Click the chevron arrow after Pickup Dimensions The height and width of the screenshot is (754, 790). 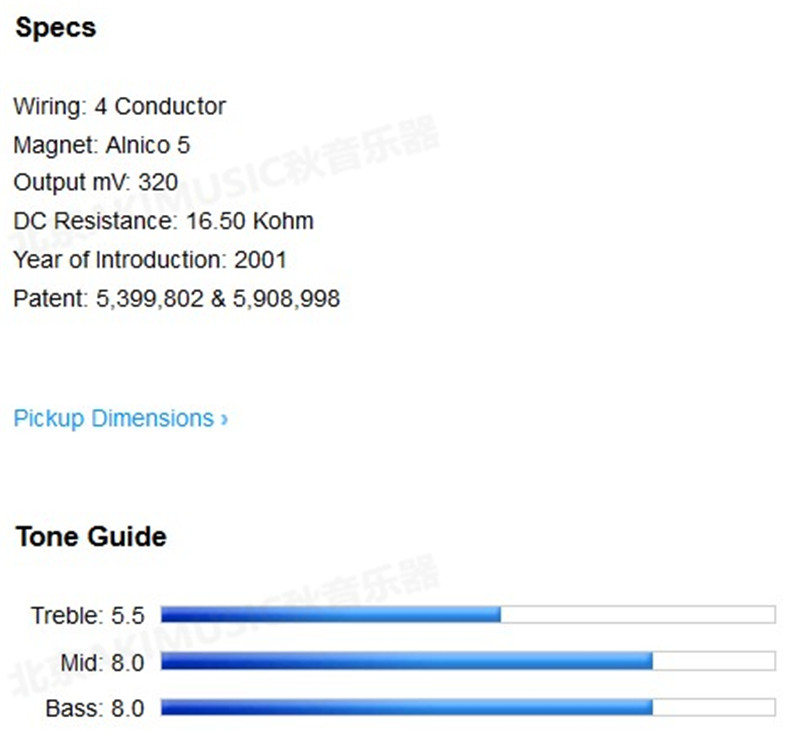[224, 419]
